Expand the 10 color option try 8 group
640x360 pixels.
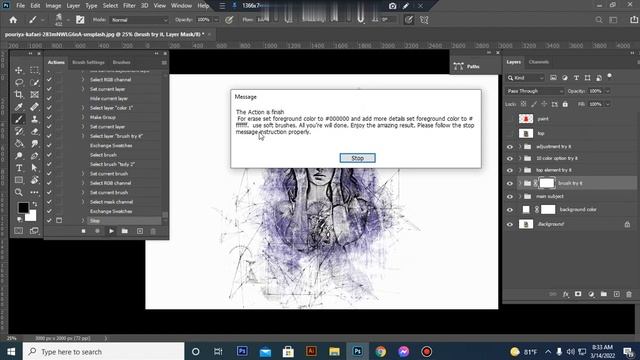520,158
